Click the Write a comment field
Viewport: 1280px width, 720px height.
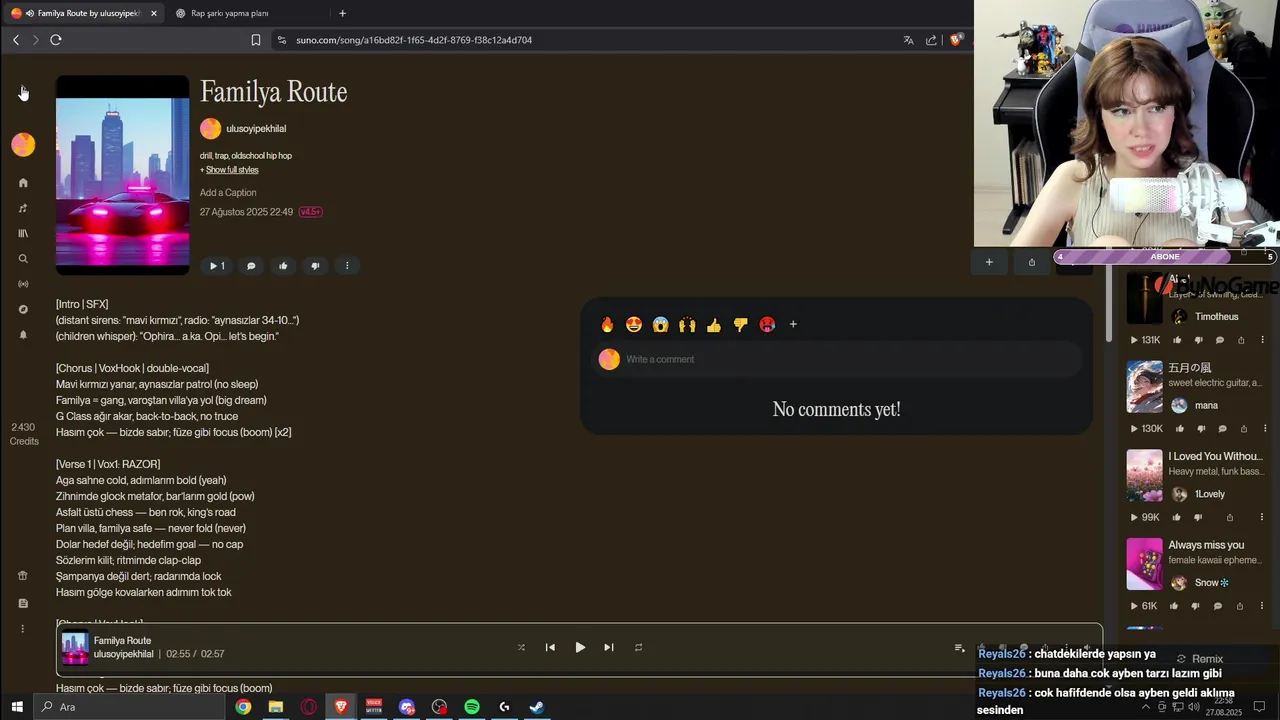tap(837, 359)
